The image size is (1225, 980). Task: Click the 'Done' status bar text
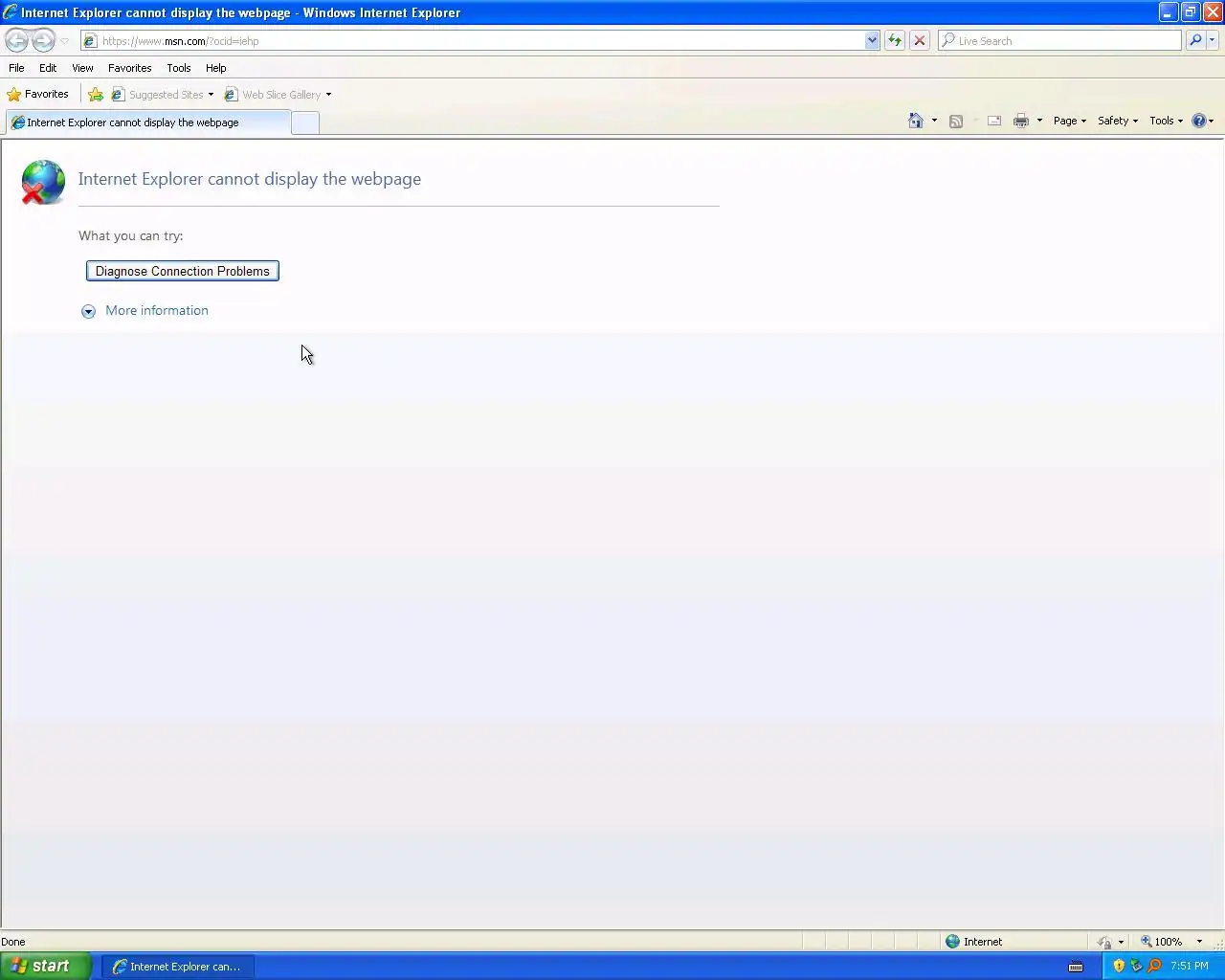pyautogui.click(x=13, y=942)
